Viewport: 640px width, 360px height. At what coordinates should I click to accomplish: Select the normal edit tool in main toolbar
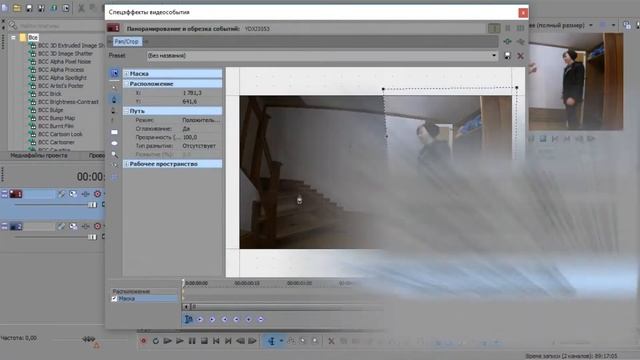coord(272,341)
